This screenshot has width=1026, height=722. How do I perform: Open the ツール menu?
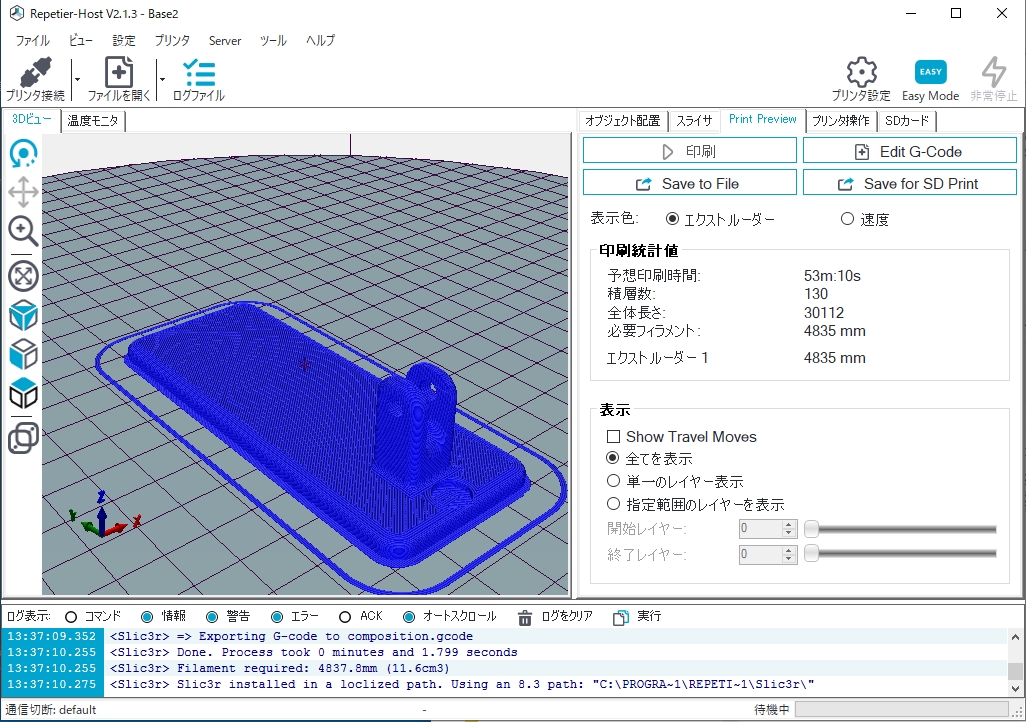[273, 41]
